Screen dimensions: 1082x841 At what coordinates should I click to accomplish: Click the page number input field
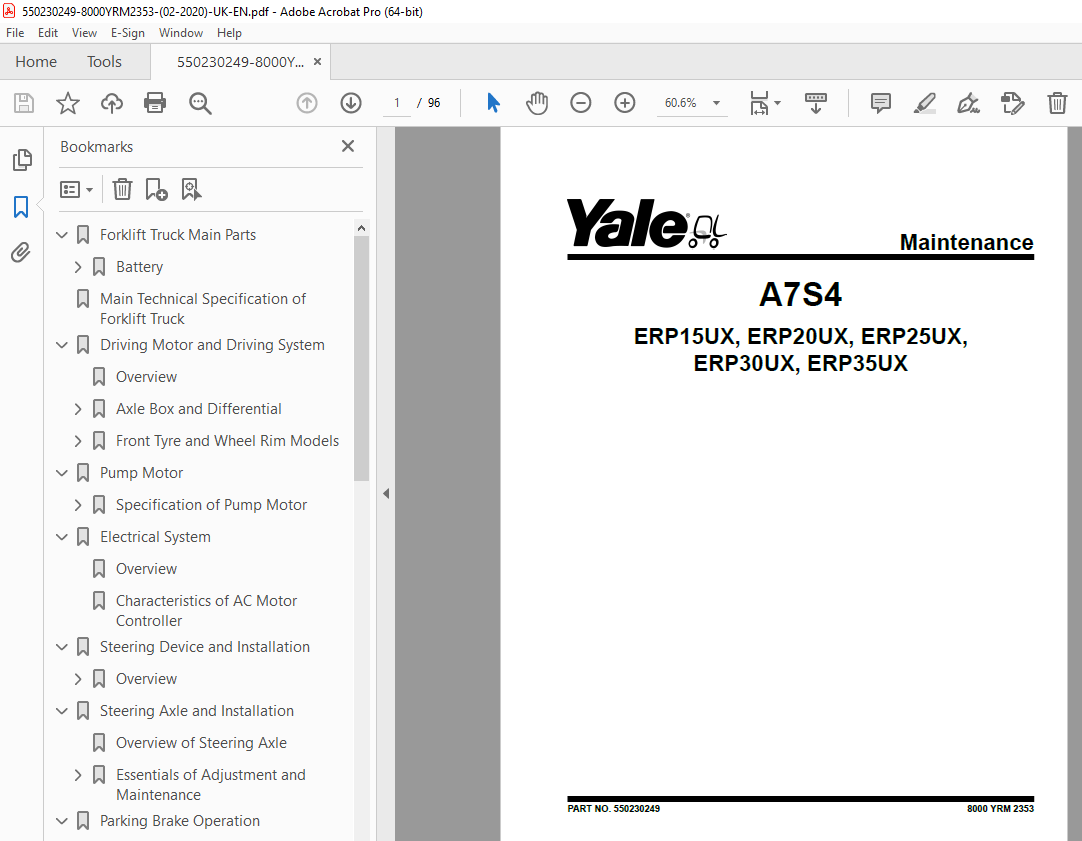(397, 103)
